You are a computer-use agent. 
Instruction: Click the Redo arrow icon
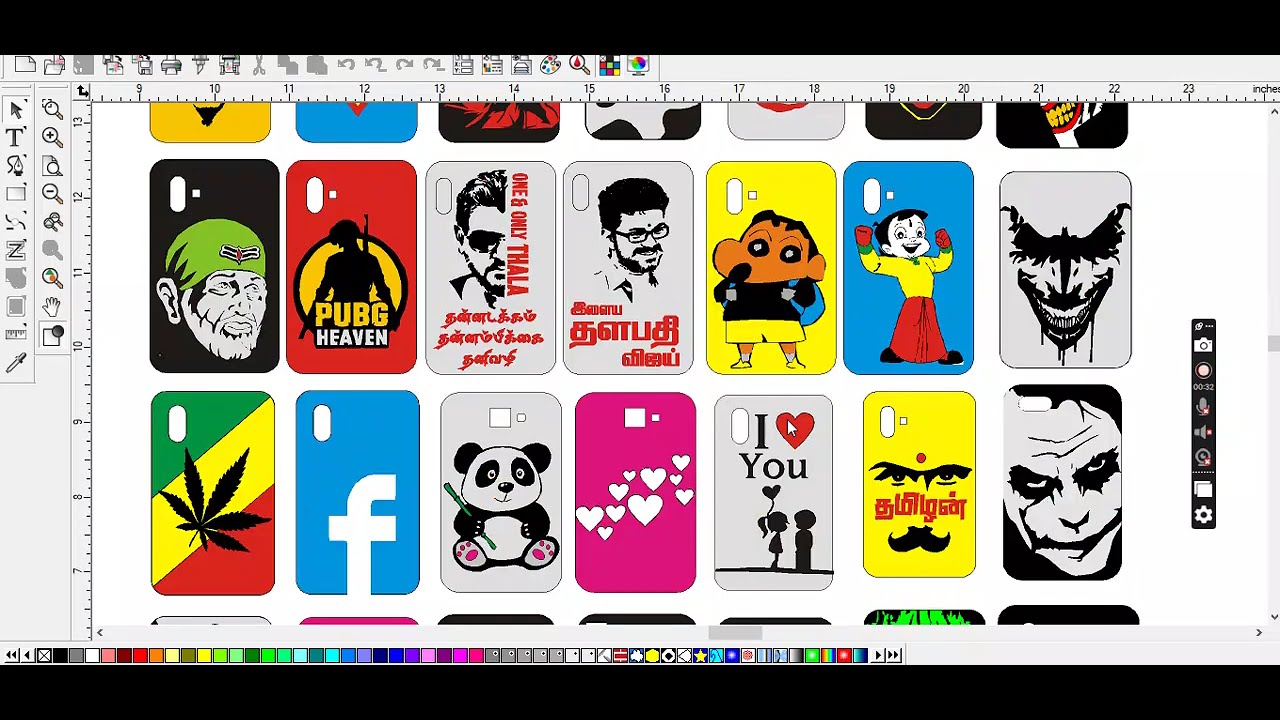coord(405,65)
